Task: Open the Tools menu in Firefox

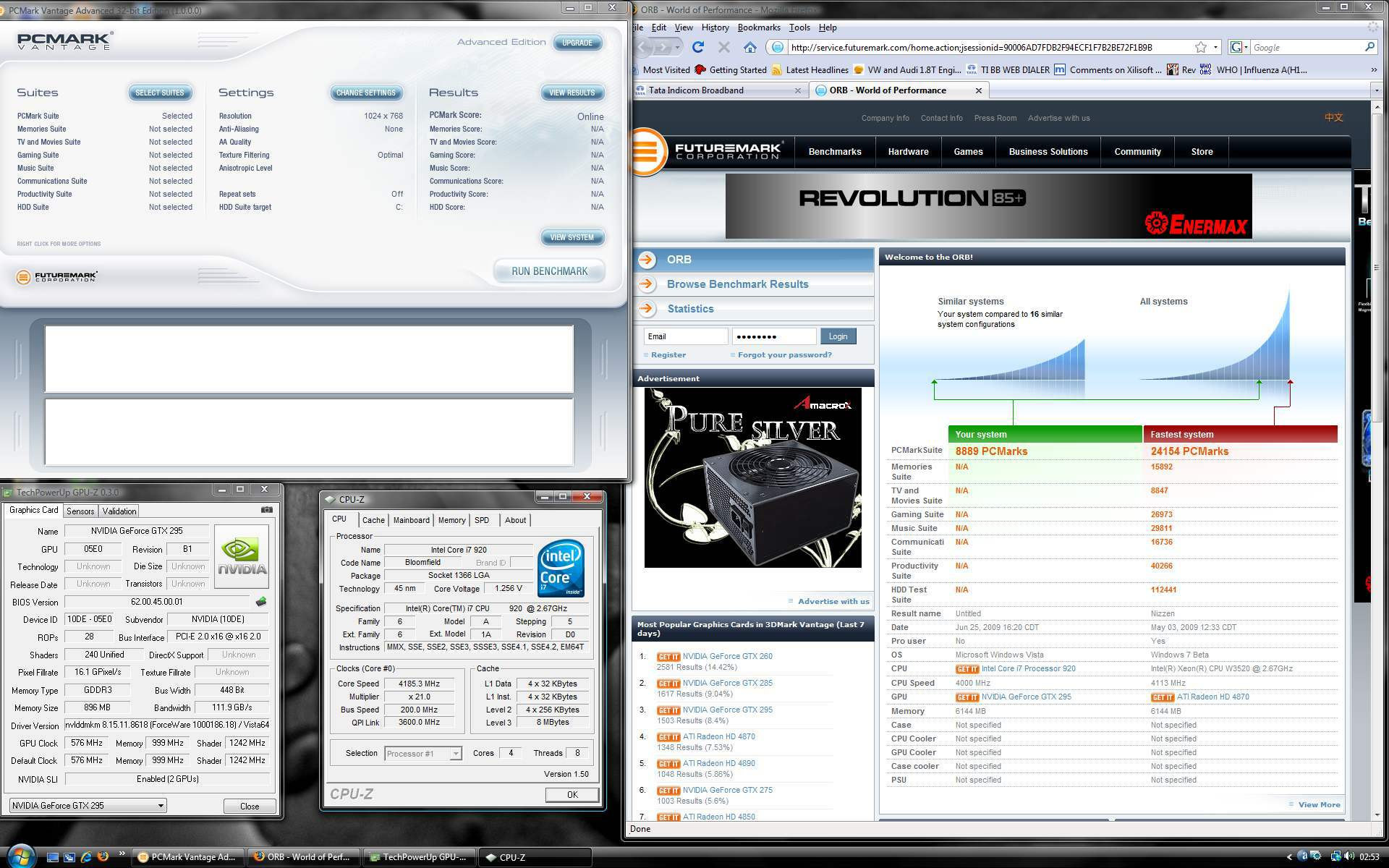Action: click(x=799, y=27)
